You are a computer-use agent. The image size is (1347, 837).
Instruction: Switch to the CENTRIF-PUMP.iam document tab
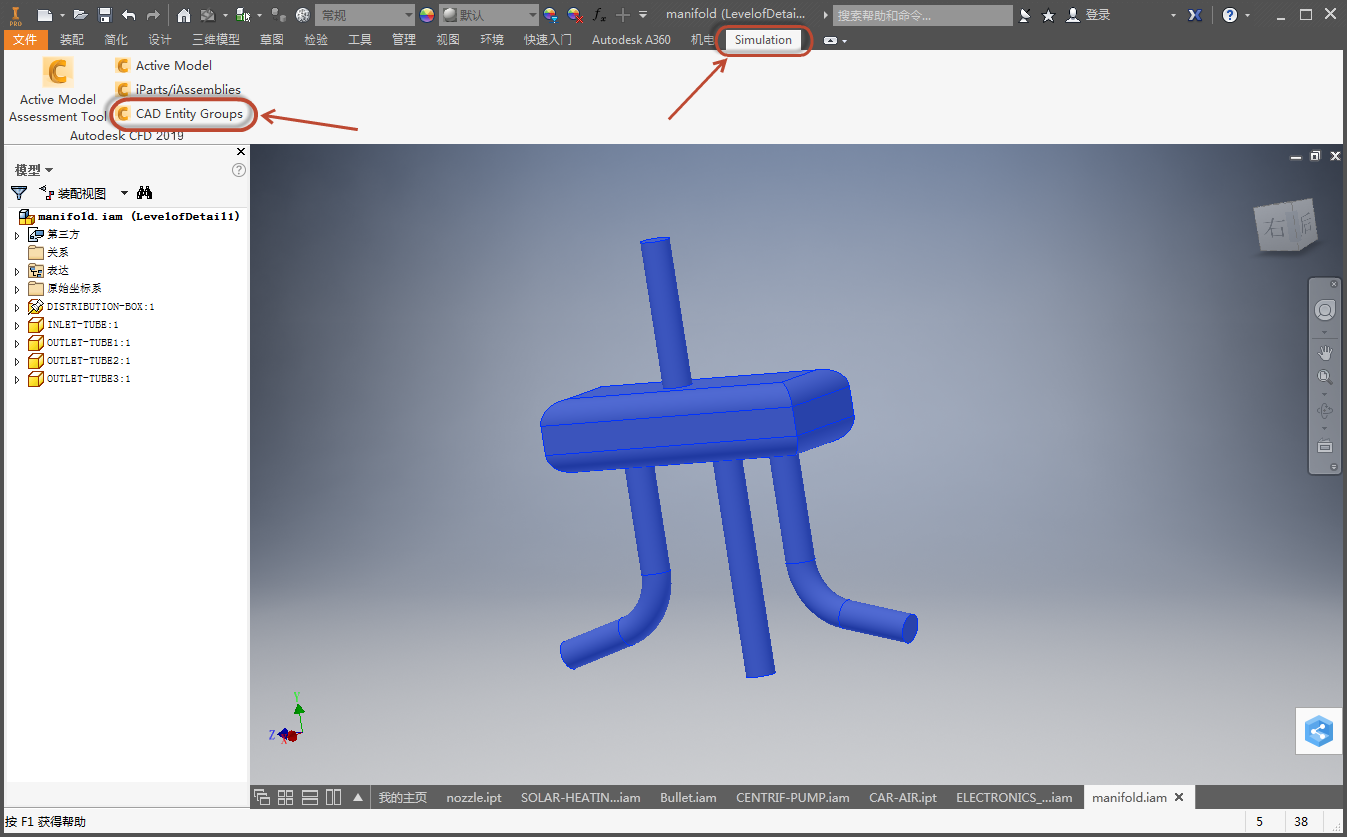(x=793, y=798)
